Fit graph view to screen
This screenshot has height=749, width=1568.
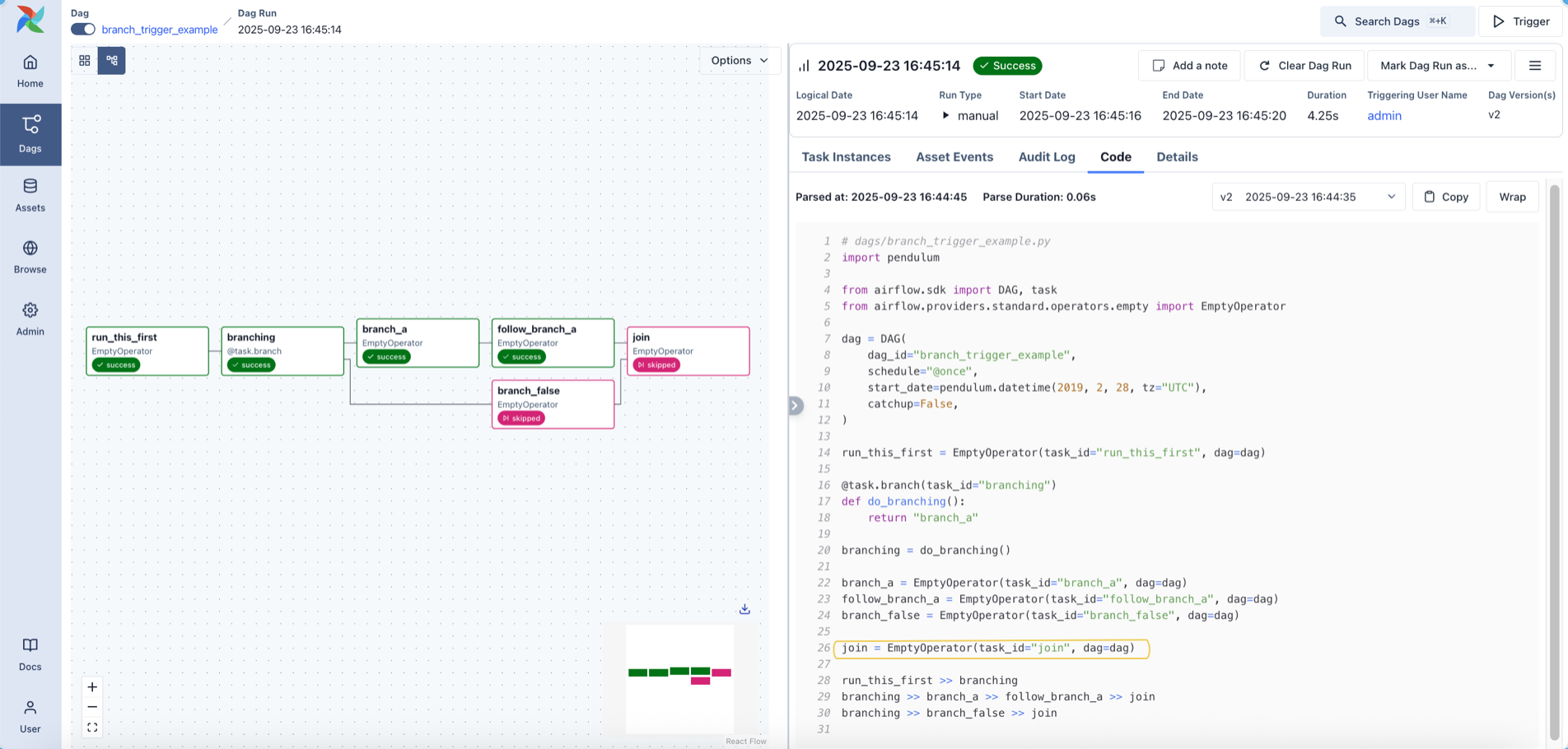click(x=92, y=728)
